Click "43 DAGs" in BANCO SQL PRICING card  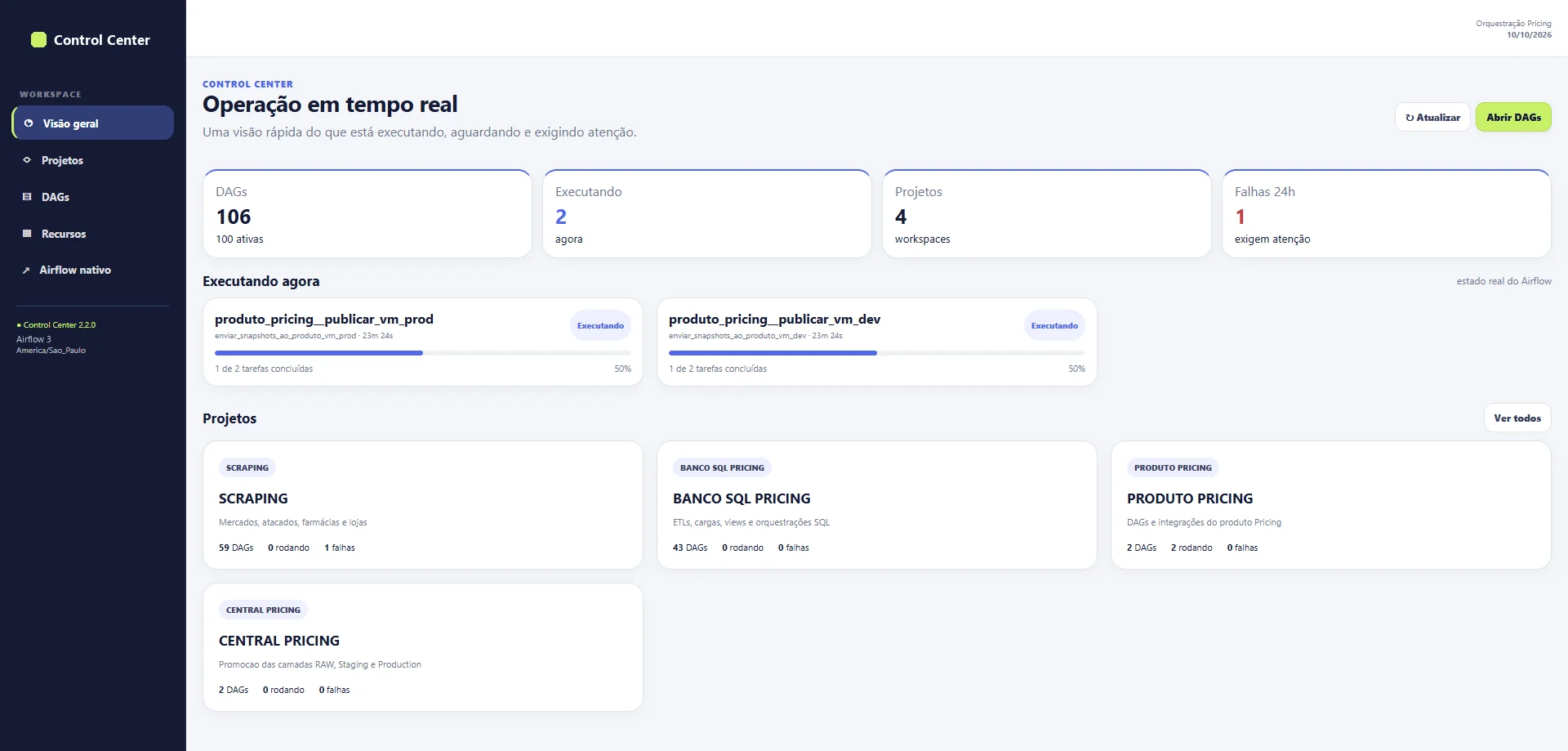tap(690, 548)
